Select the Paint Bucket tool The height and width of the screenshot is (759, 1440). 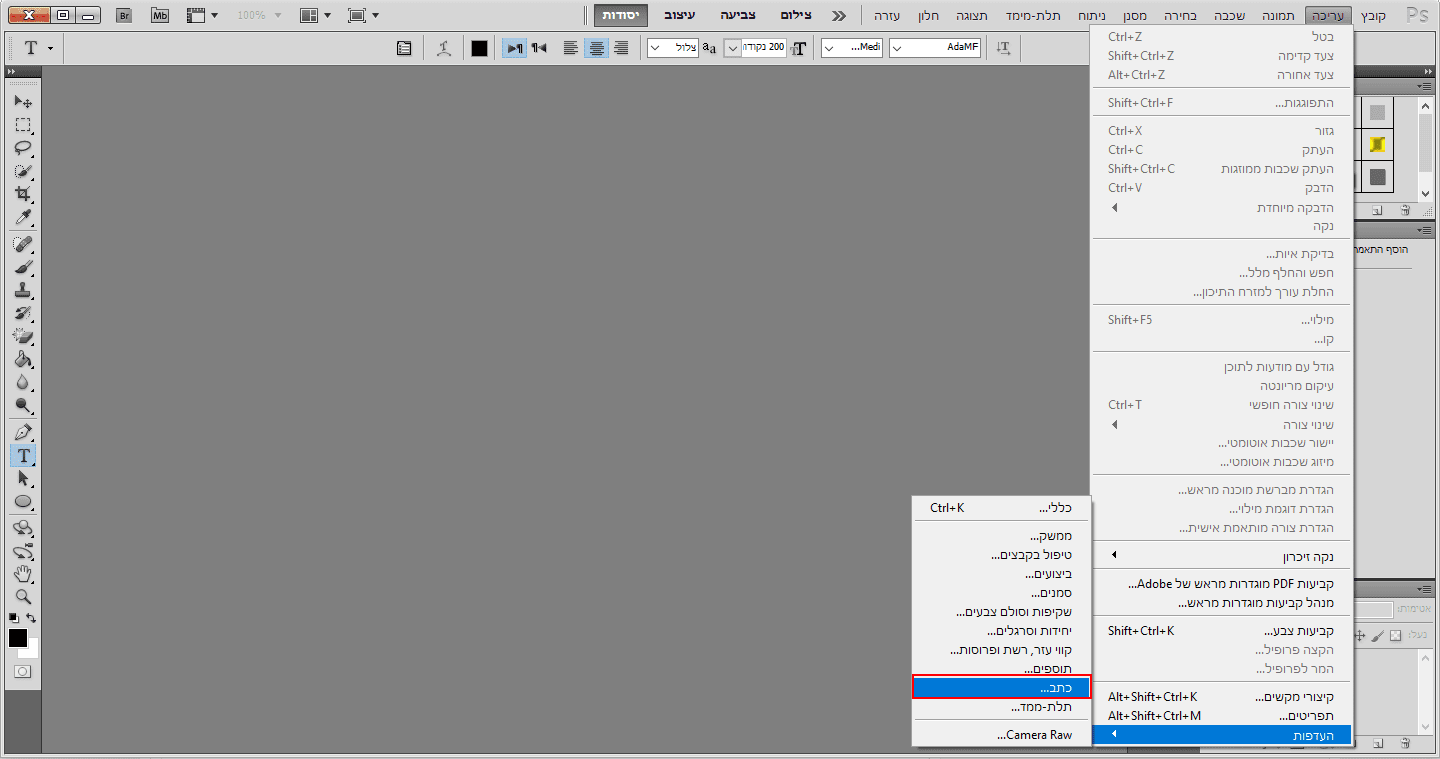[23, 359]
